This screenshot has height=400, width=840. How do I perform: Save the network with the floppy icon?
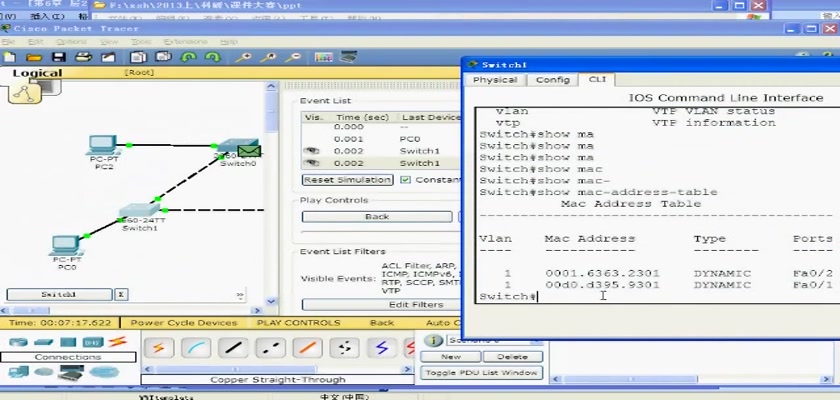point(58,57)
